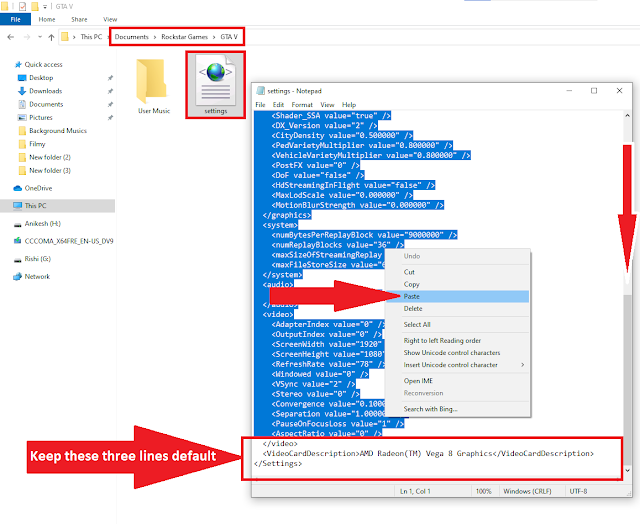Open Filmy folder in sidebar
This screenshot has width=640, height=524.
32,144
